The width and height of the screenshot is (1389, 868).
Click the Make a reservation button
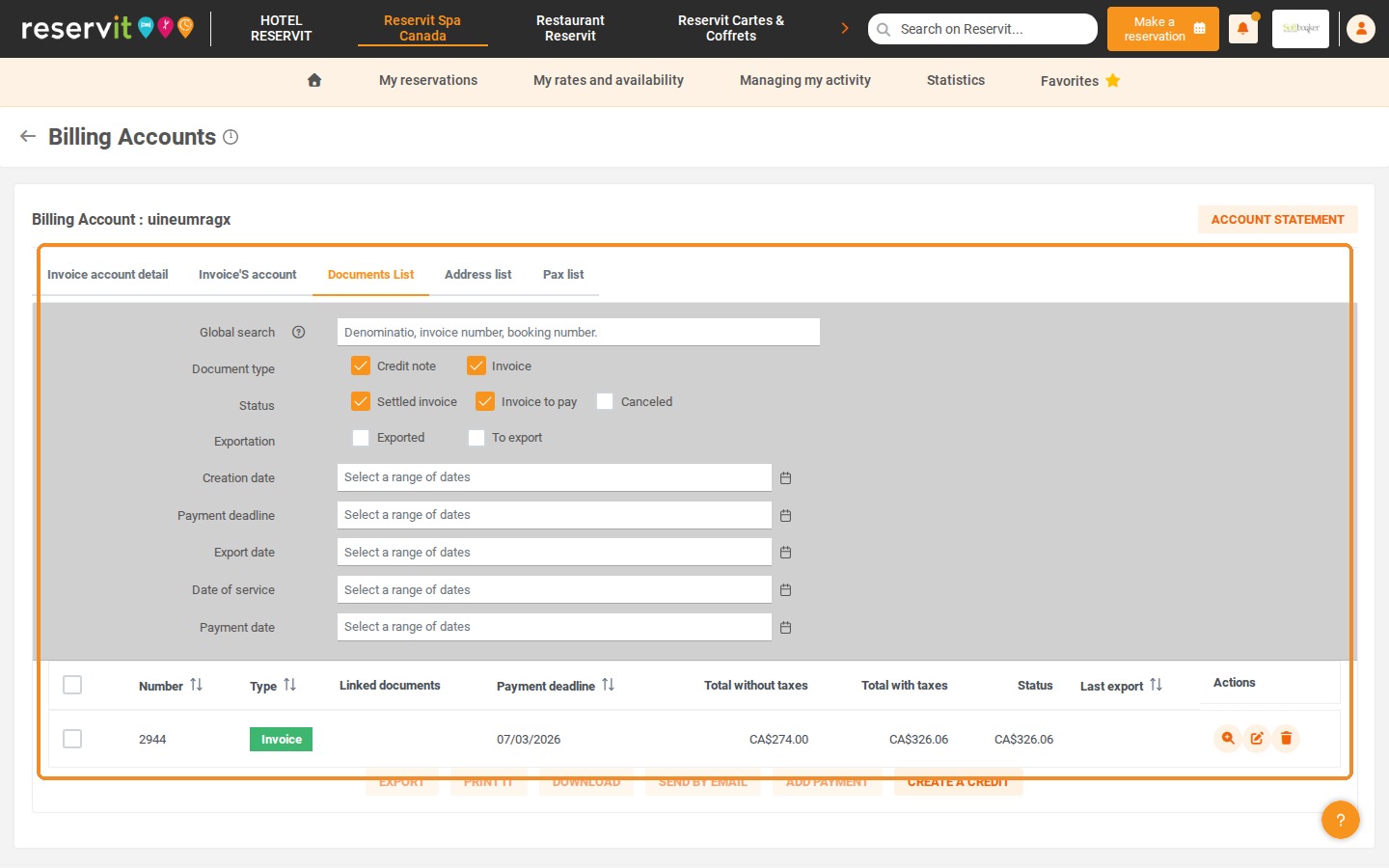[x=1163, y=29]
